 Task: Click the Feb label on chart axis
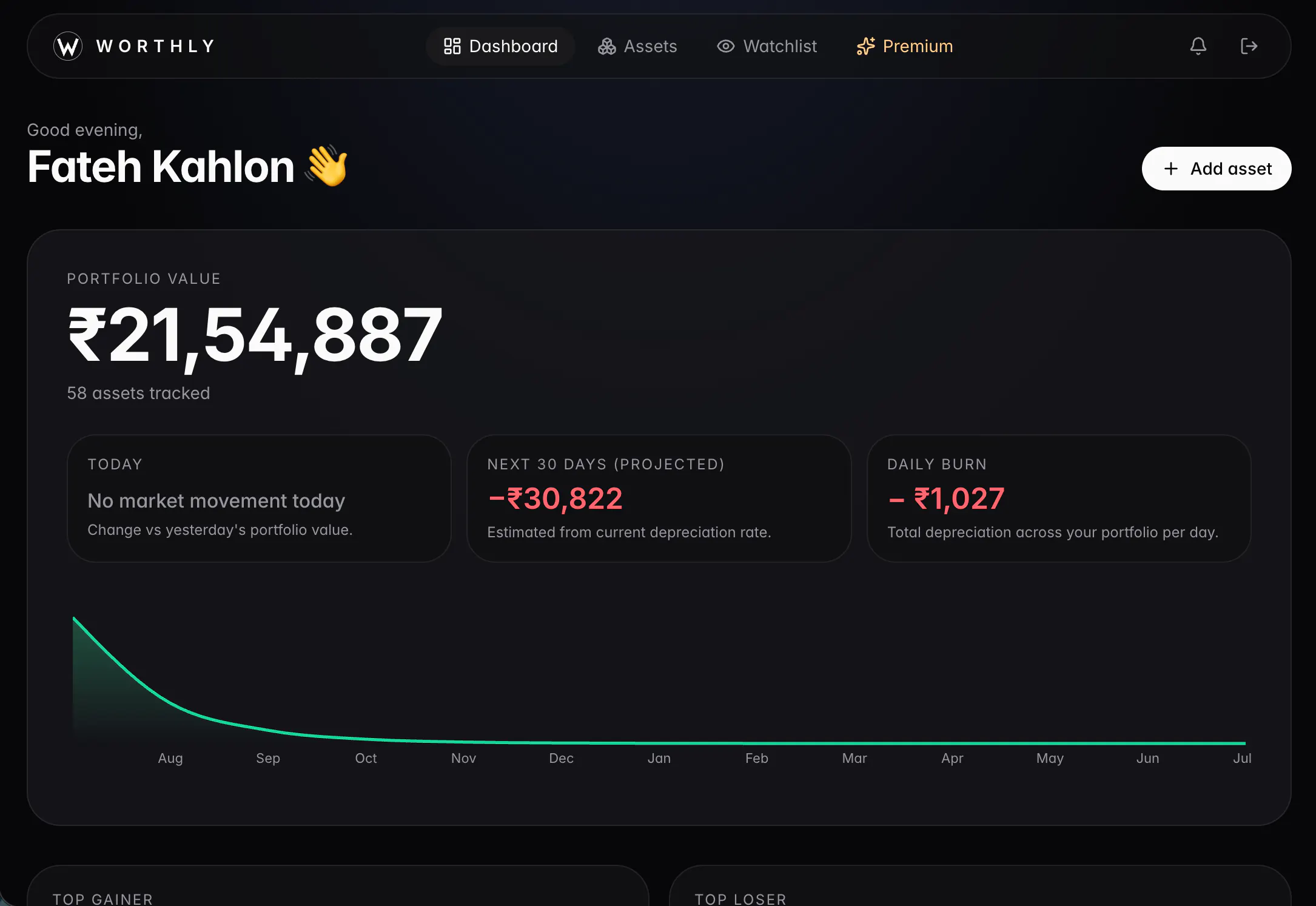coord(756,758)
